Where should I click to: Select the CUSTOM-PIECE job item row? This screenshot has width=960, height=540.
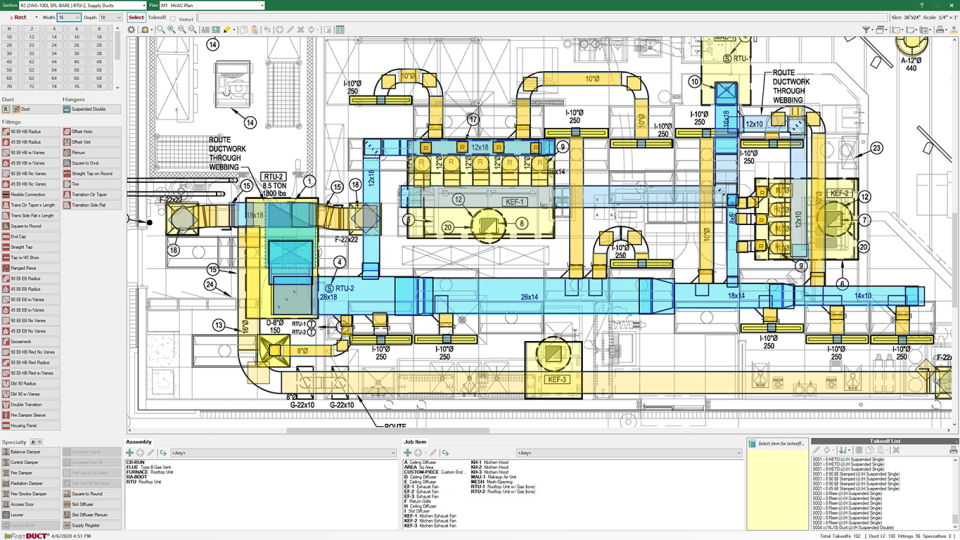tap(435, 472)
